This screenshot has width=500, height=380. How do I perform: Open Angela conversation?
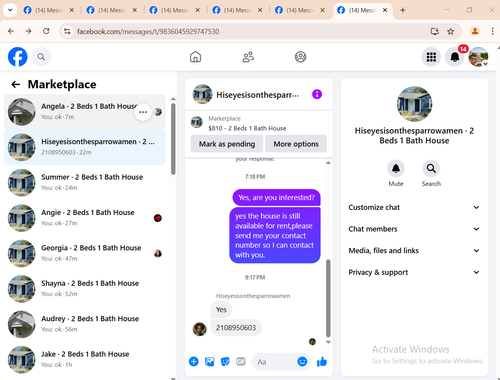[x=85, y=112]
